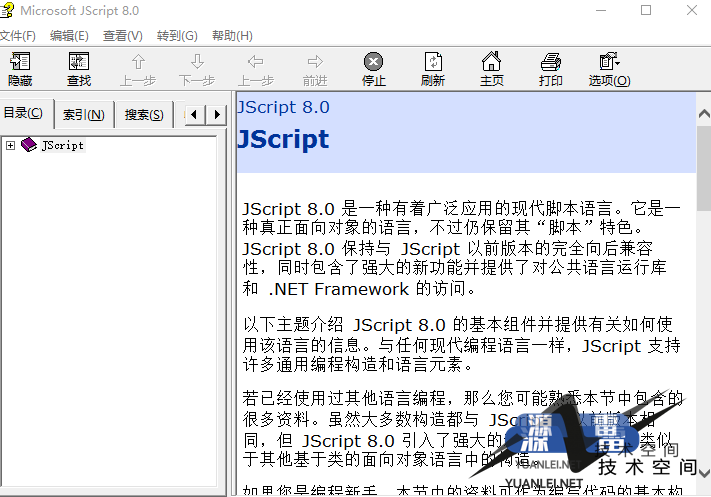This screenshot has width=711, height=497.
Task: Click the scrollbar up arrow in the content pane
Action: (x=704, y=113)
